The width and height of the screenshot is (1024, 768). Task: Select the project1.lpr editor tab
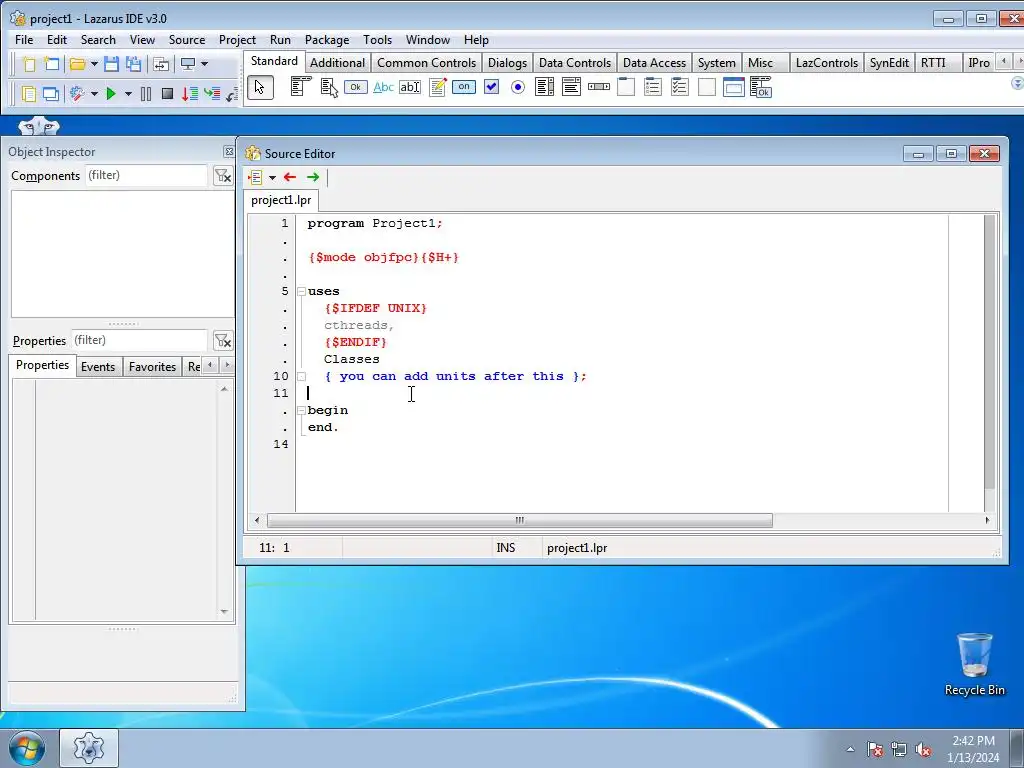pyautogui.click(x=281, y=200)
